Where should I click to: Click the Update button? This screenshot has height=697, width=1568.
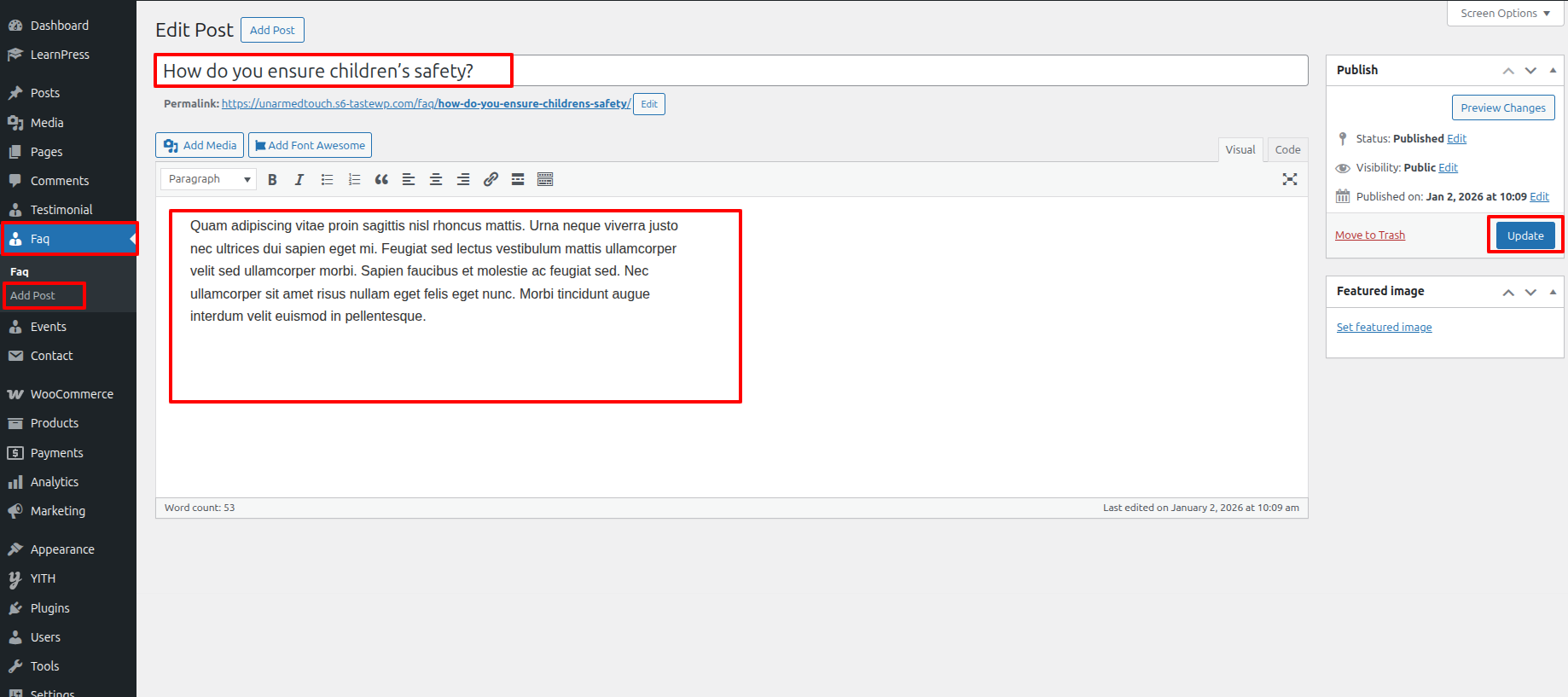[1524, 235]
